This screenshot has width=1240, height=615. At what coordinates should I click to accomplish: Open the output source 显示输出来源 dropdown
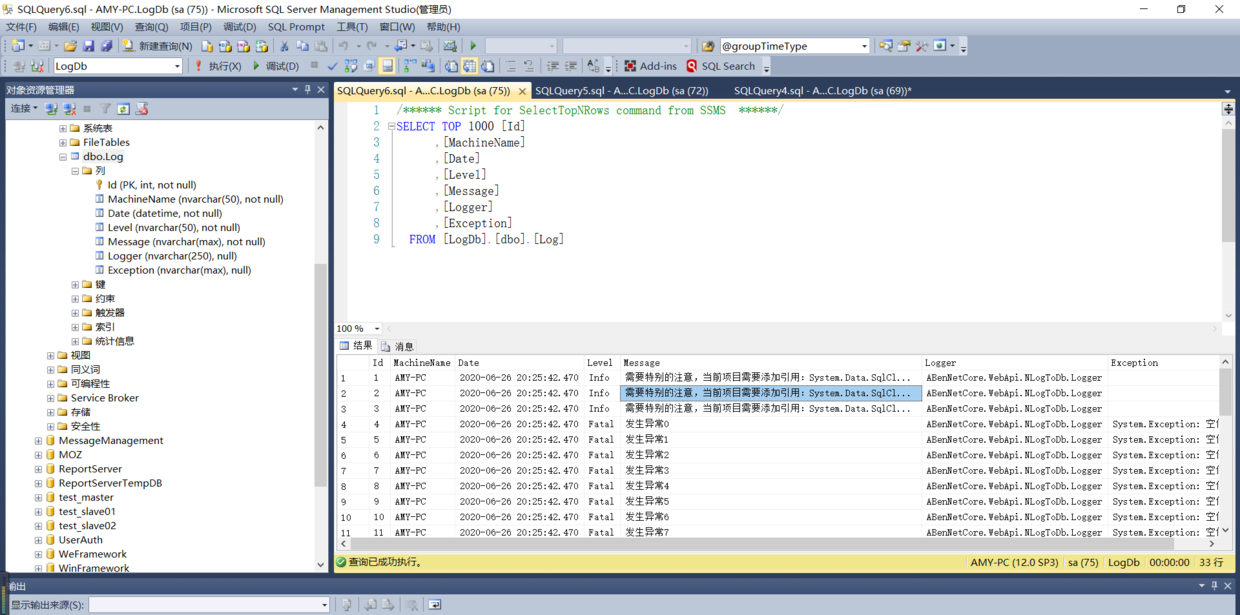pyautogui.click(x=324, y=604)
